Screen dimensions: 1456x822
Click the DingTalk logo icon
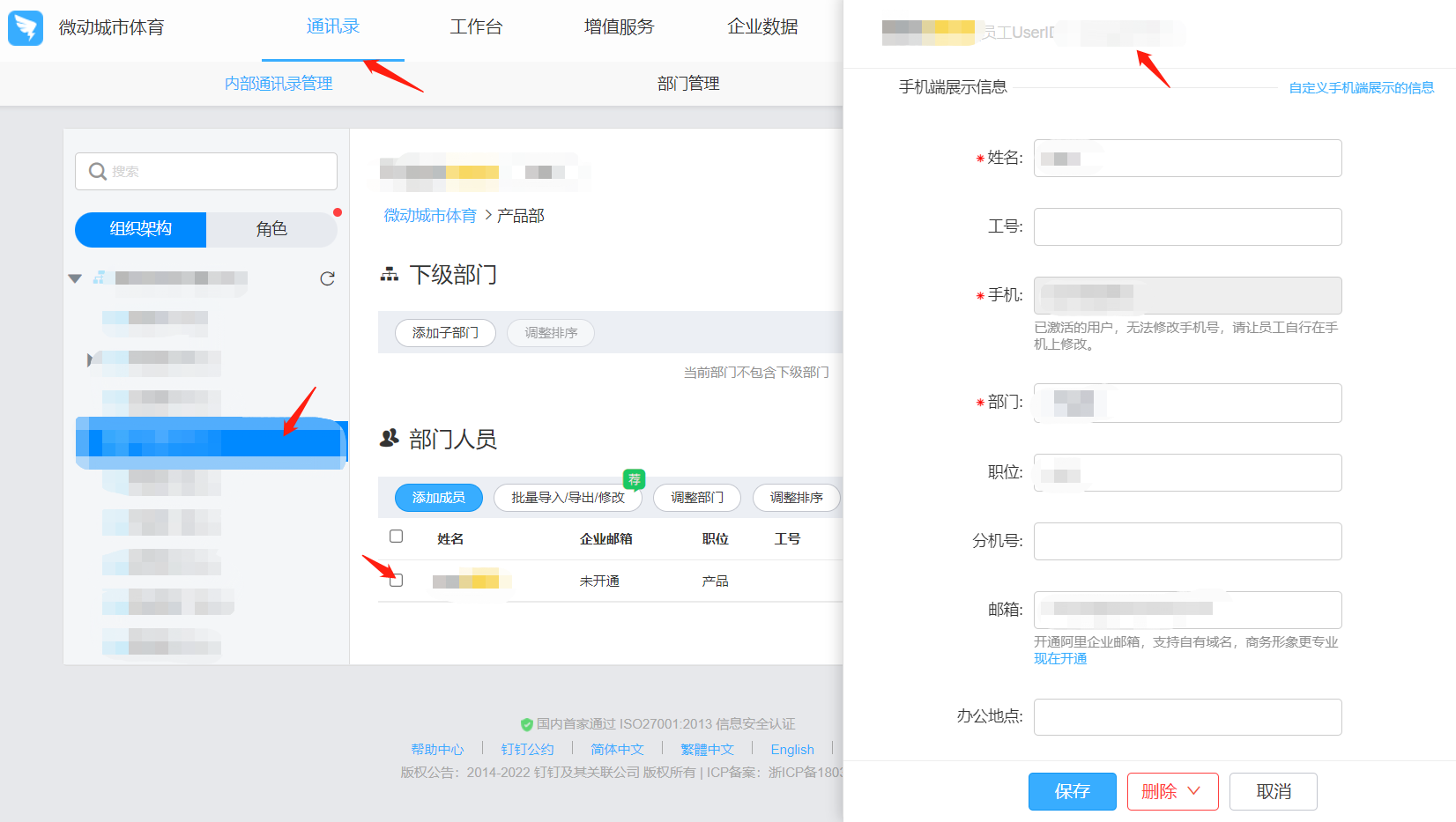point(26,27)
